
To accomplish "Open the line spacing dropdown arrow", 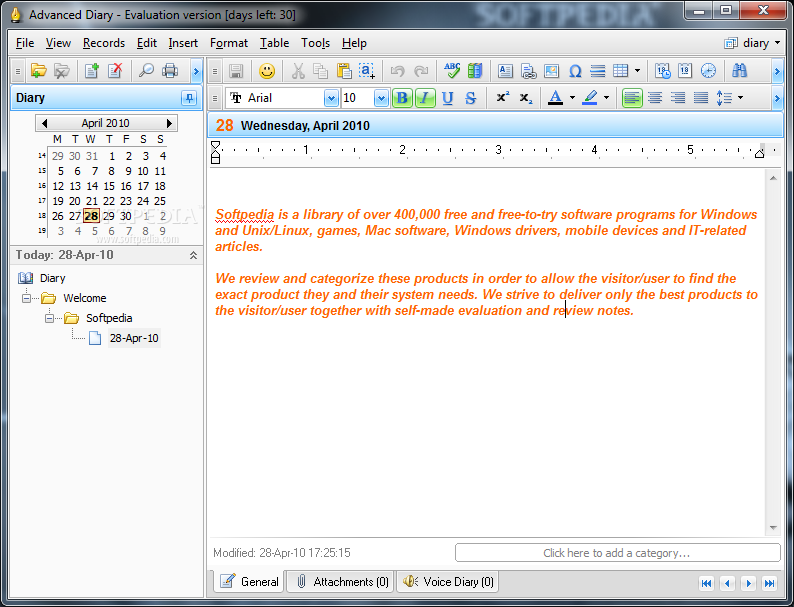I will 740,98.
